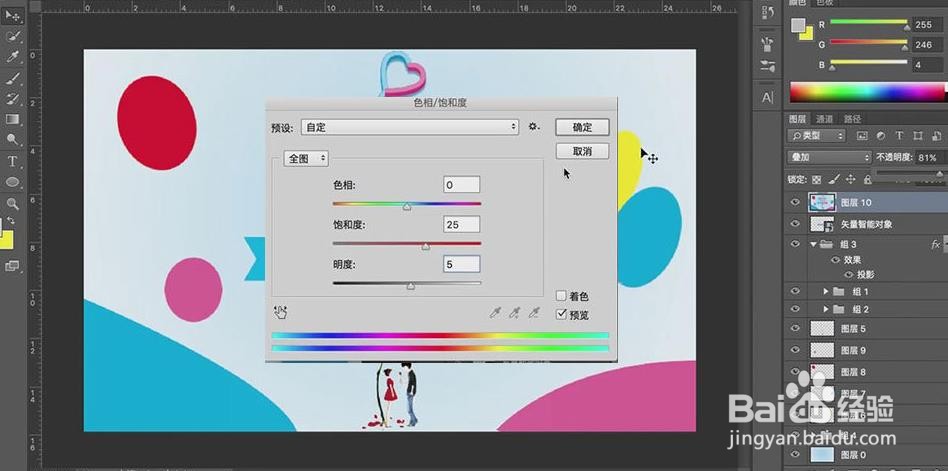Select the Eyedropper tool
Screen dimensions: 948x471
(12, 57)
